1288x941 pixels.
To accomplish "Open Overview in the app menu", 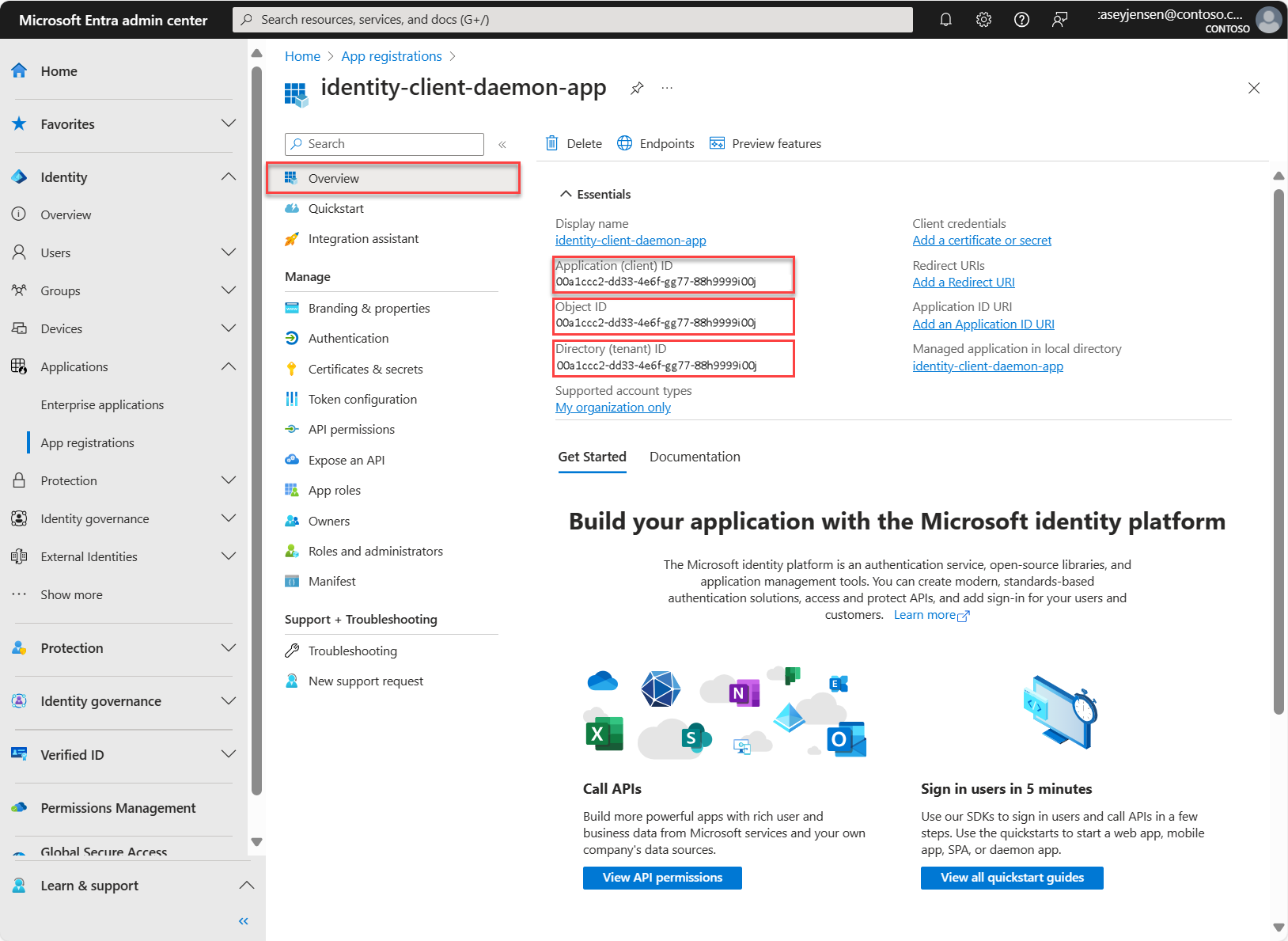I will click(393, 178).
